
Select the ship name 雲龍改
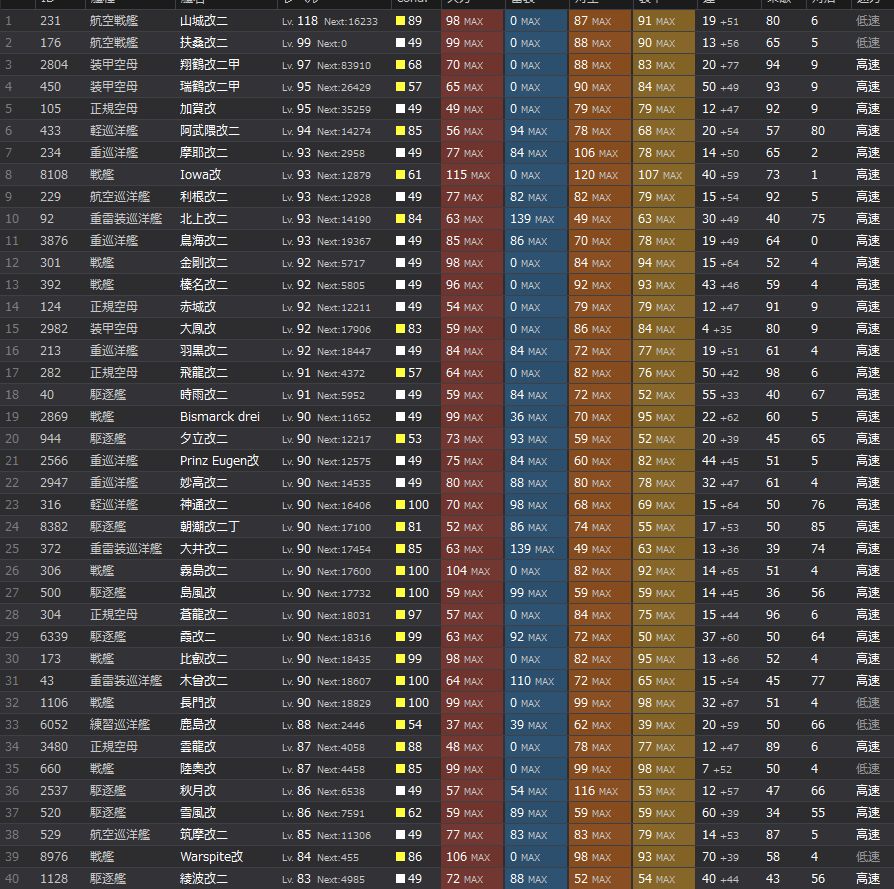[198, 747]
